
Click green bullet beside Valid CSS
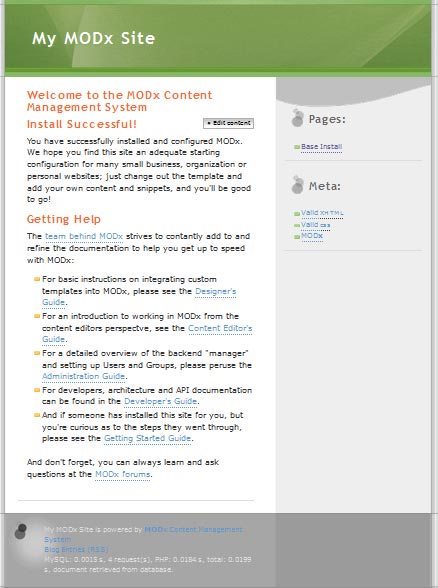[x=297, y=225]
